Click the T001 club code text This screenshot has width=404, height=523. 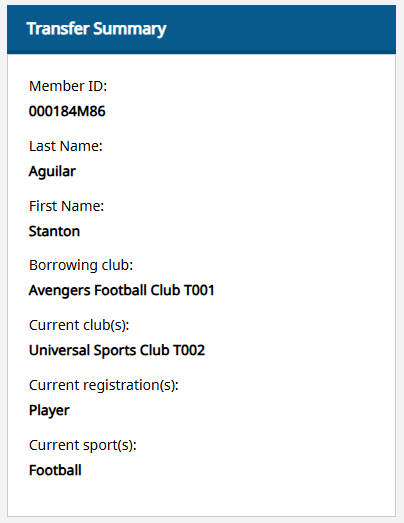click(199, 290)
